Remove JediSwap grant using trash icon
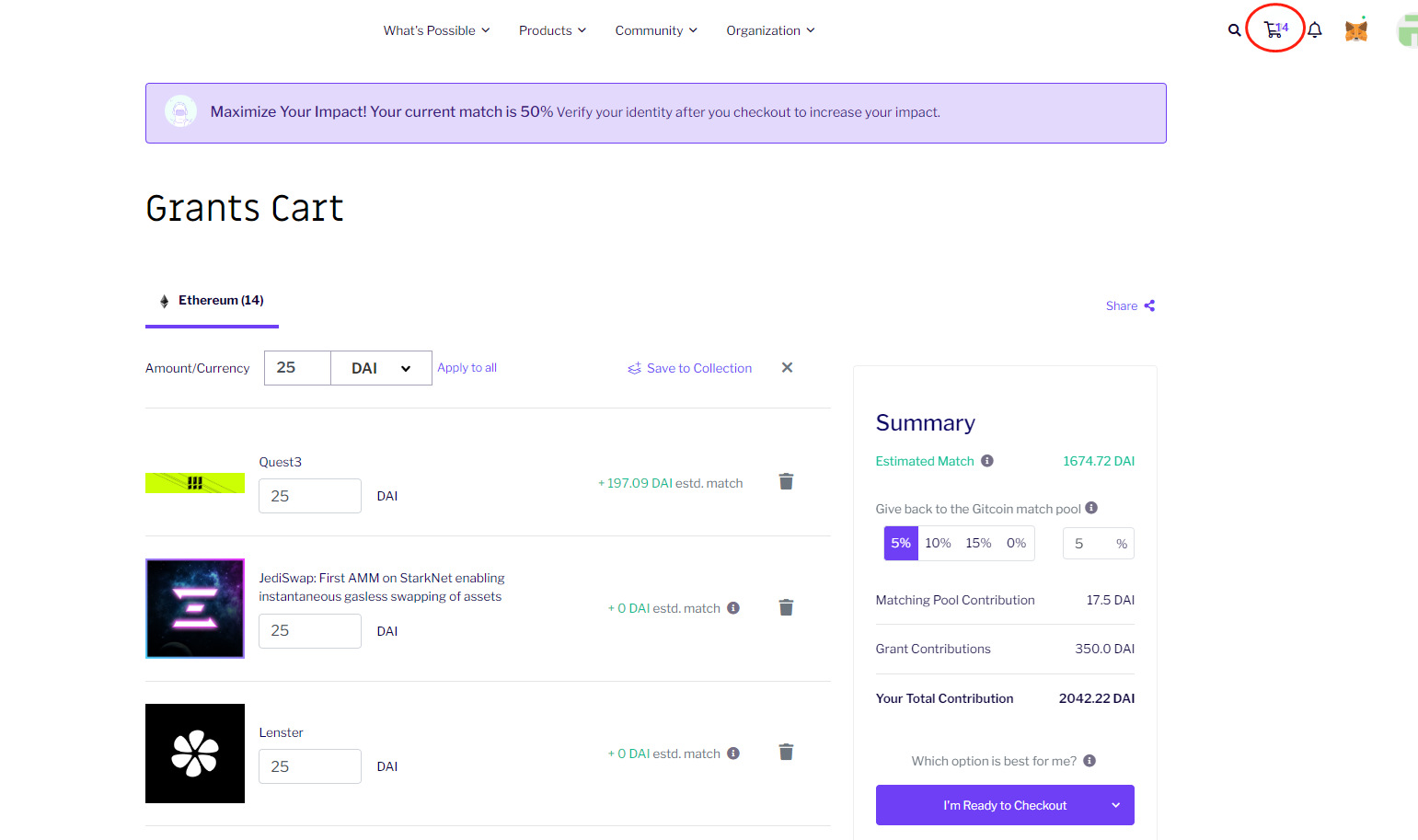1418x840 pixels. [786, 607]
